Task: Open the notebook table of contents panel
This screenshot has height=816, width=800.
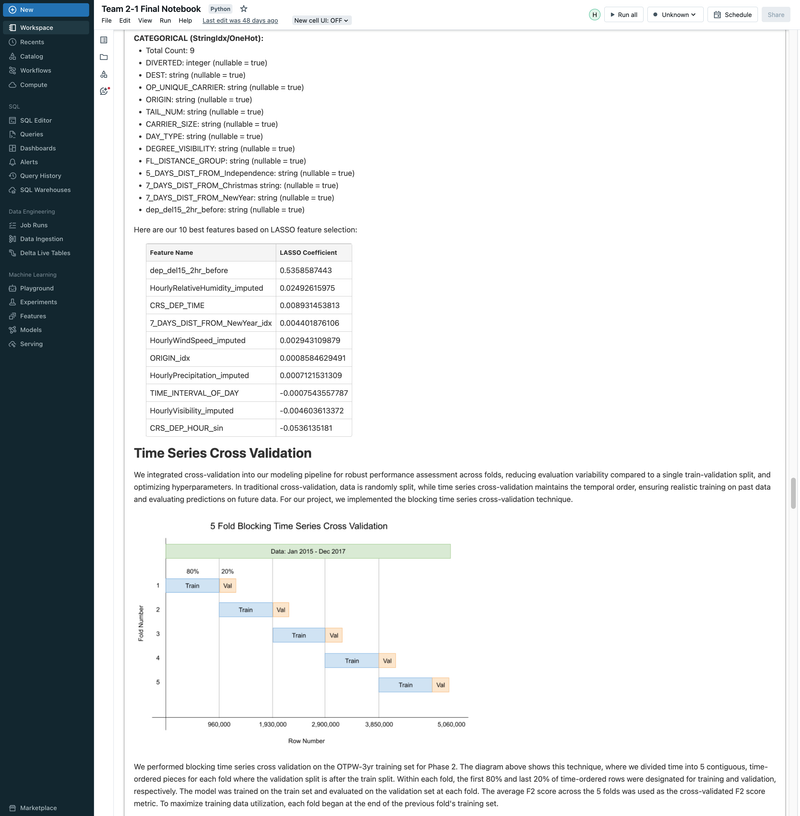Action: (104, 39)
